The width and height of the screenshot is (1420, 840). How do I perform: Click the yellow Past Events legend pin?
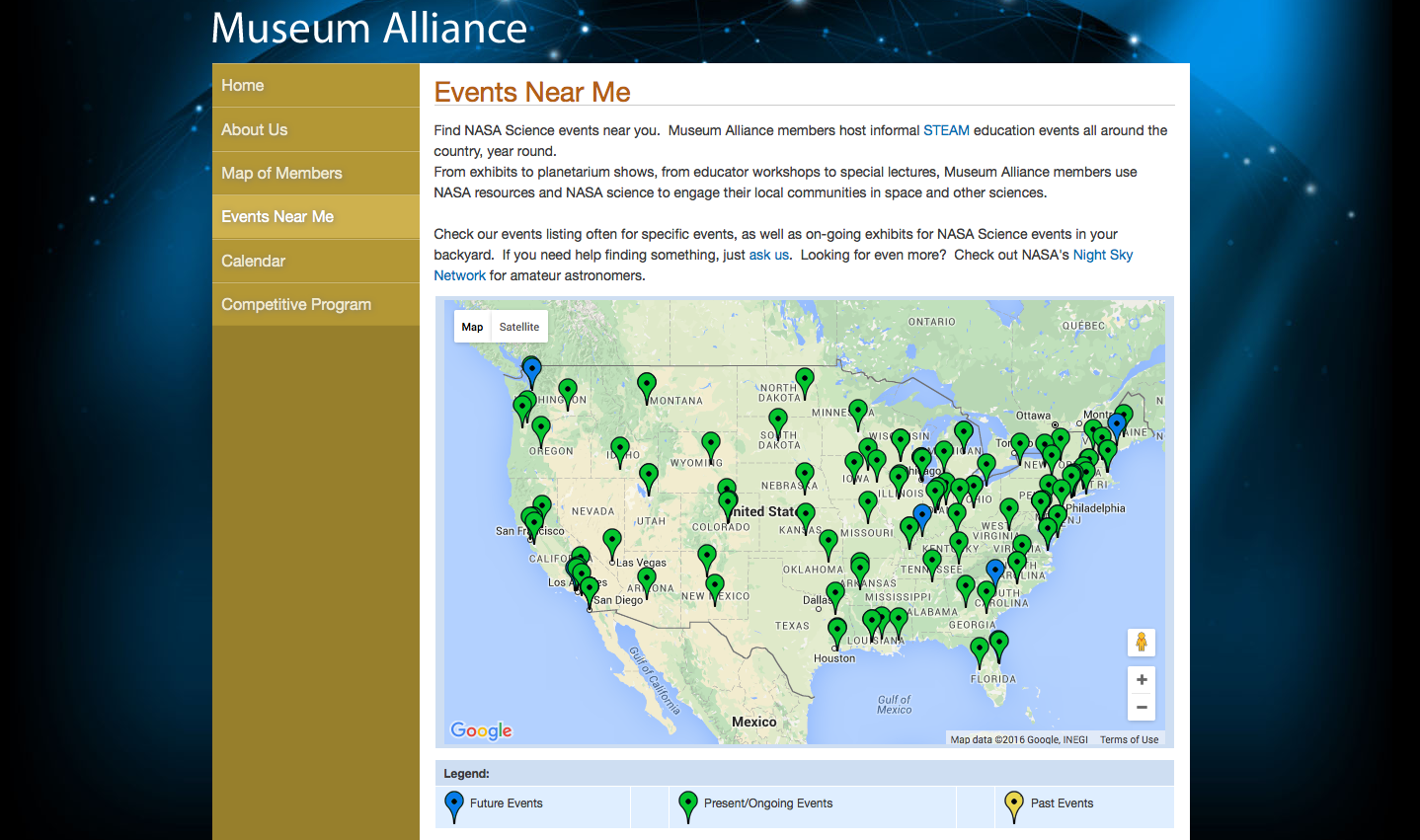pyautogui.click(x=1014, y=806)
